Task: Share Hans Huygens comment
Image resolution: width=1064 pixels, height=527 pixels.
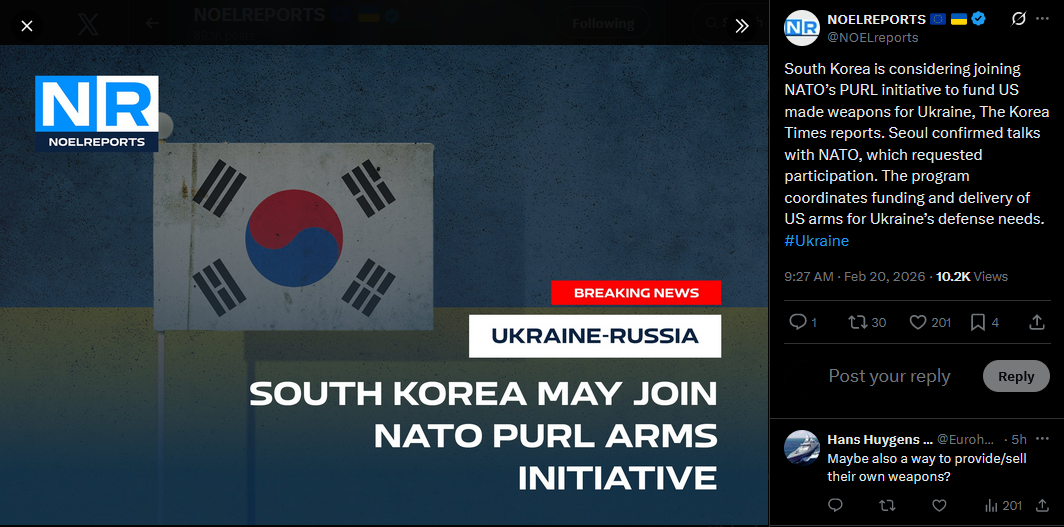Action: 1042,505
